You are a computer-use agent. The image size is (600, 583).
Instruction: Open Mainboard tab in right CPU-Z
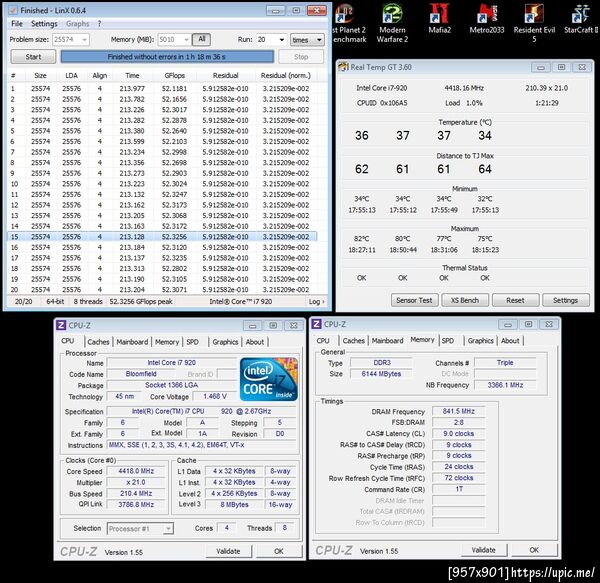tap(387, 340)
